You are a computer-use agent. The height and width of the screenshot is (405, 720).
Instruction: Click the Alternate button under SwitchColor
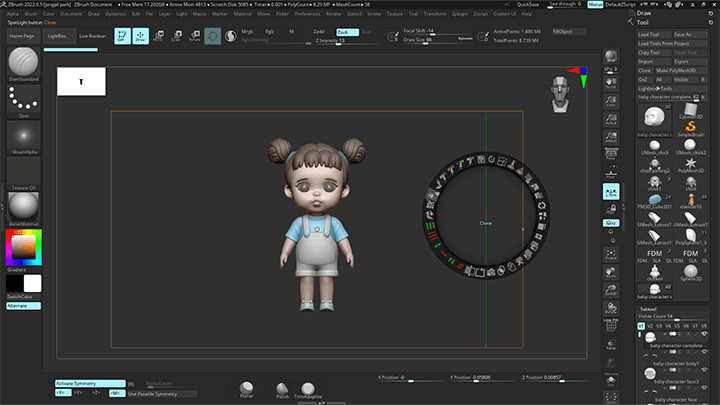point(23,306)
